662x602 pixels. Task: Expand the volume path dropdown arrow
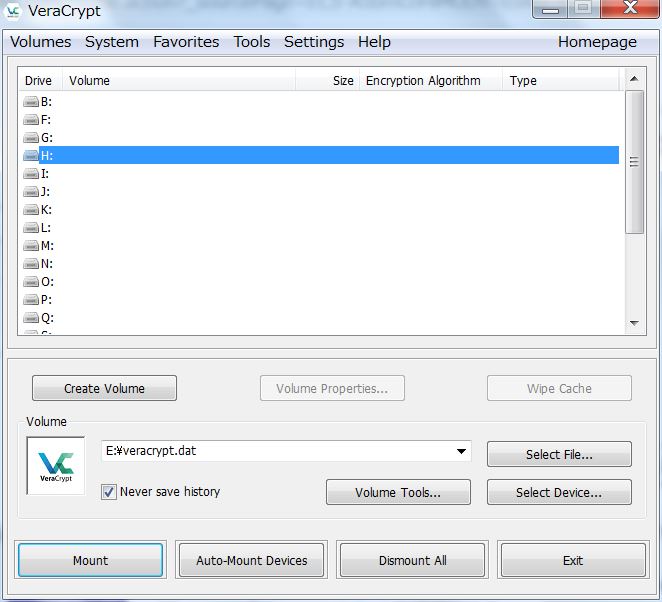(x=461, y=451)
